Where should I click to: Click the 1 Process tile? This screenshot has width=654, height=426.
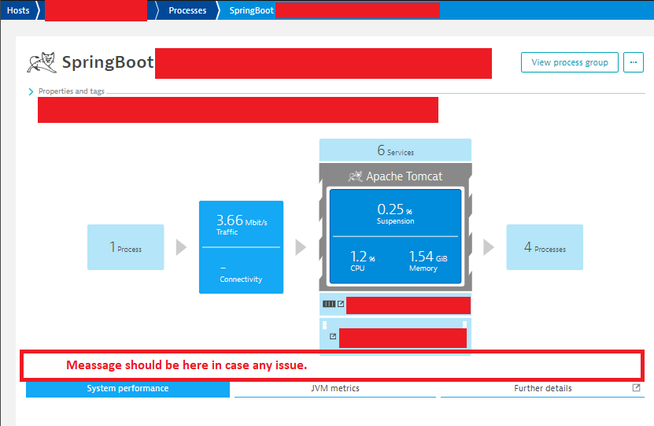coord(126,247)
